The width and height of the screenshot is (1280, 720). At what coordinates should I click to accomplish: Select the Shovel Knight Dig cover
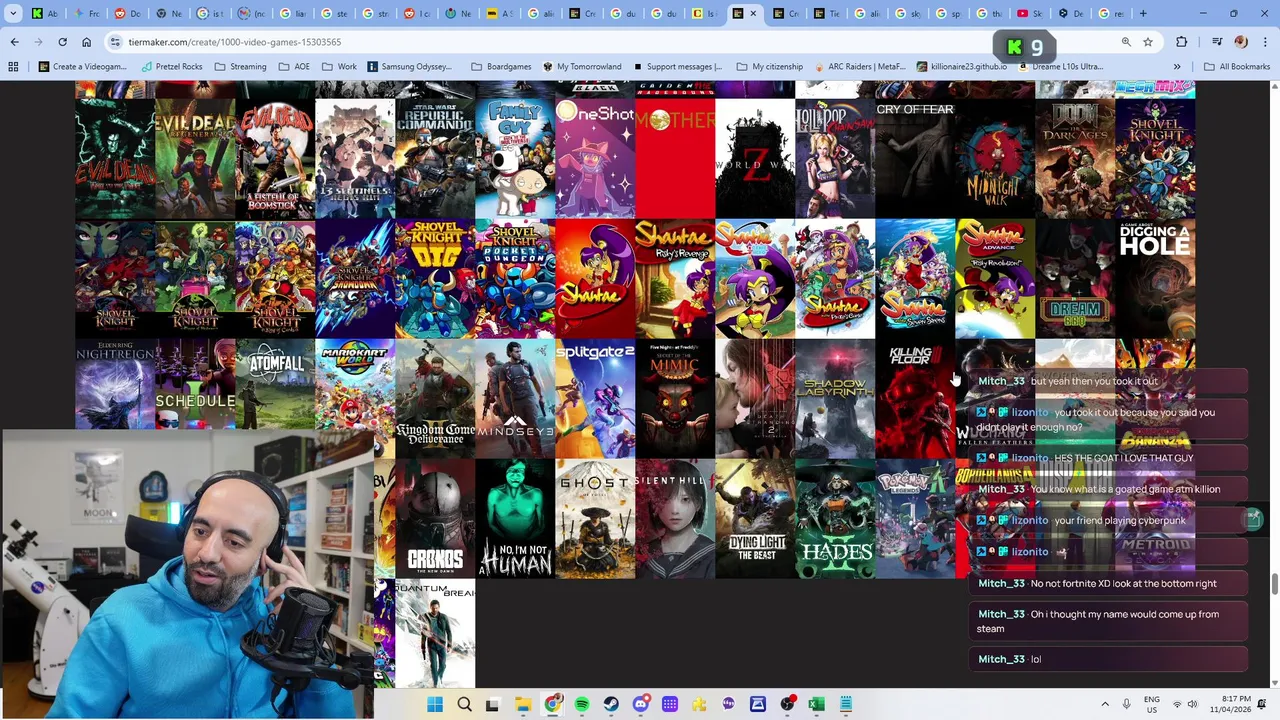click(x=435, y=278)
